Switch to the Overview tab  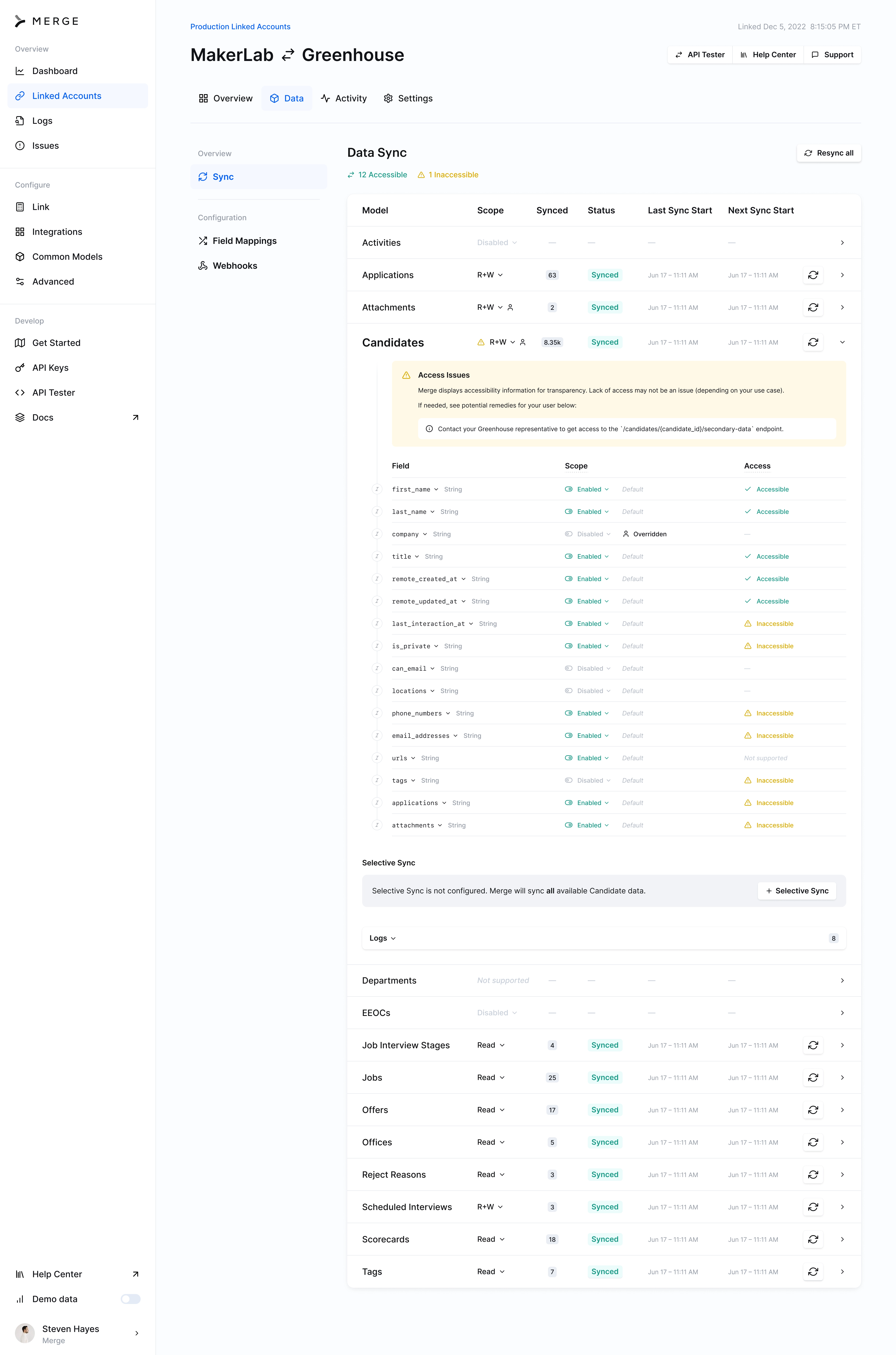pyautogui.click(x=226, y=98)
